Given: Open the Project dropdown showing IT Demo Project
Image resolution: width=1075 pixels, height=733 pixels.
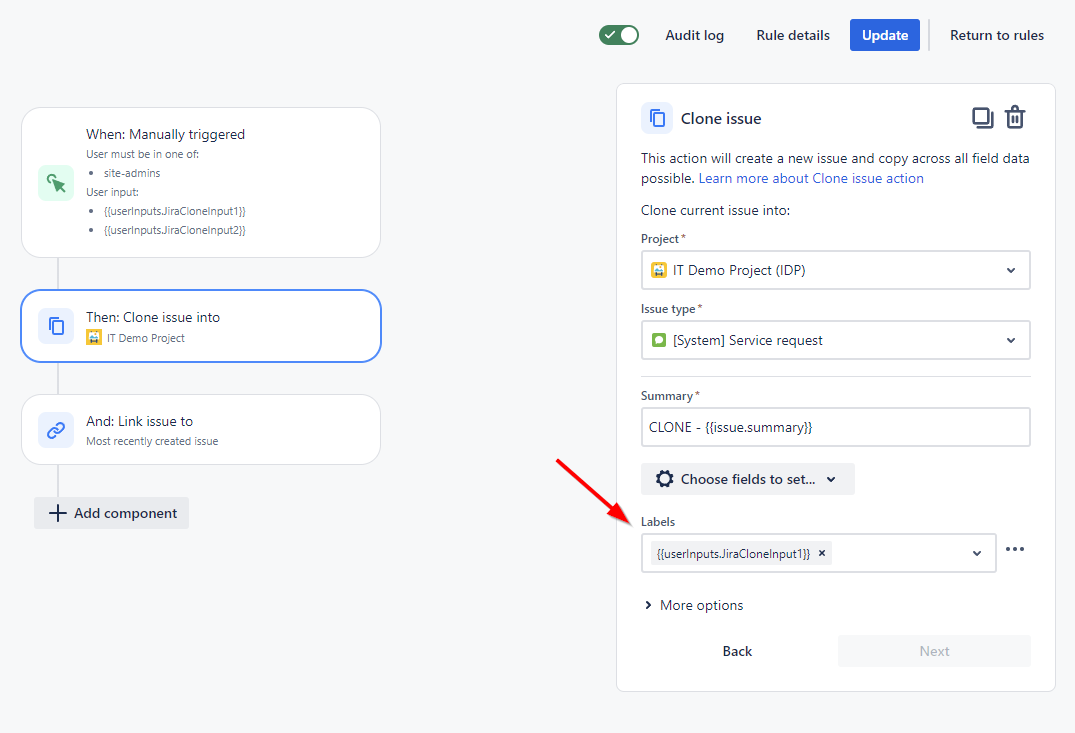Looking at the screenshot, I should pyautogui.click(x=835, y=270).
